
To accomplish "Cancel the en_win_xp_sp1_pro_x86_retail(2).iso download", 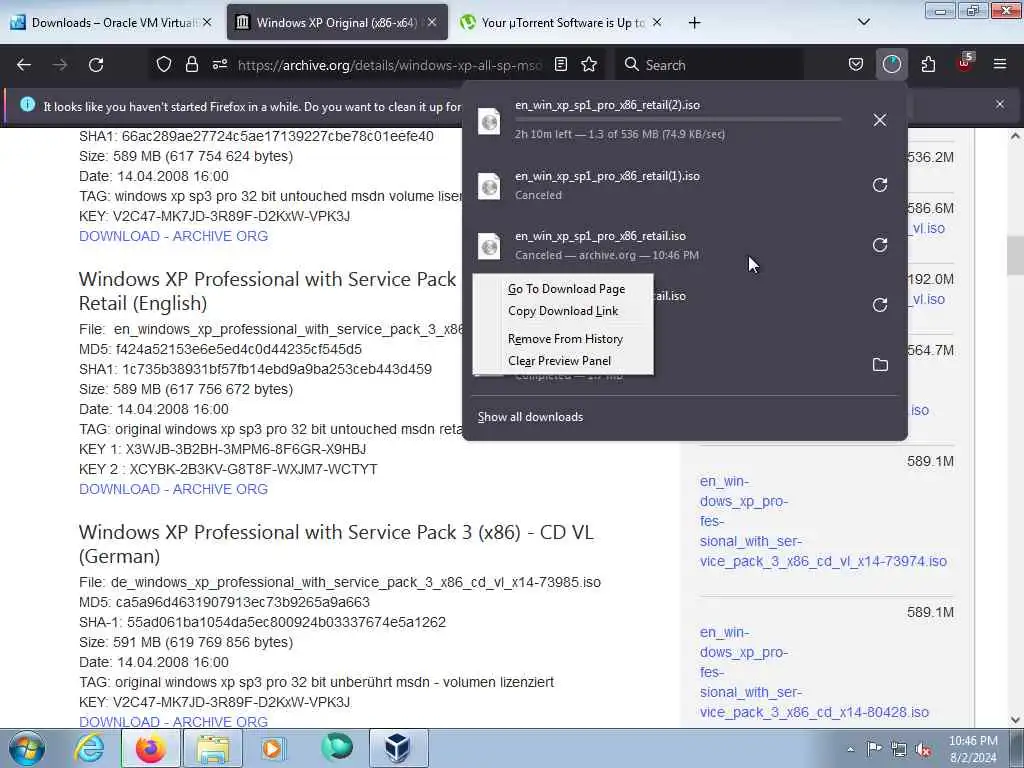I will 880,120.
